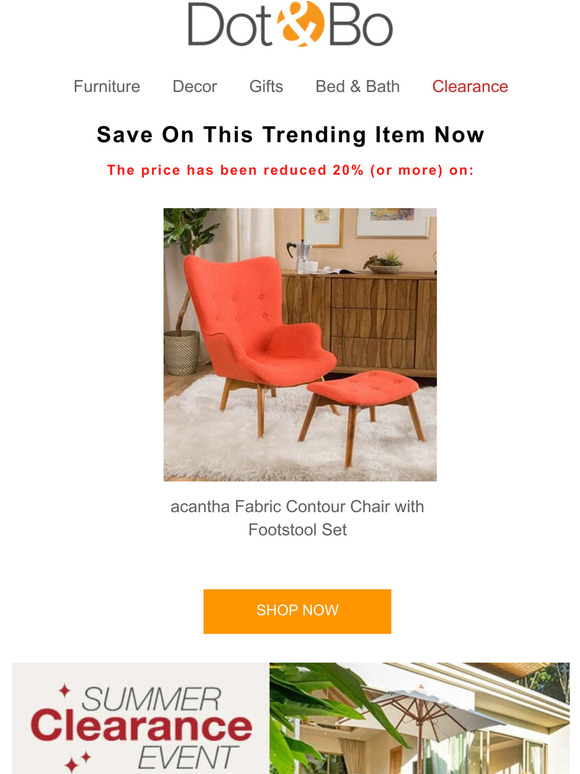Select the Gifts navigation link
The width and height of the screenshot is (580, 774).
click(x=266, y=86)
